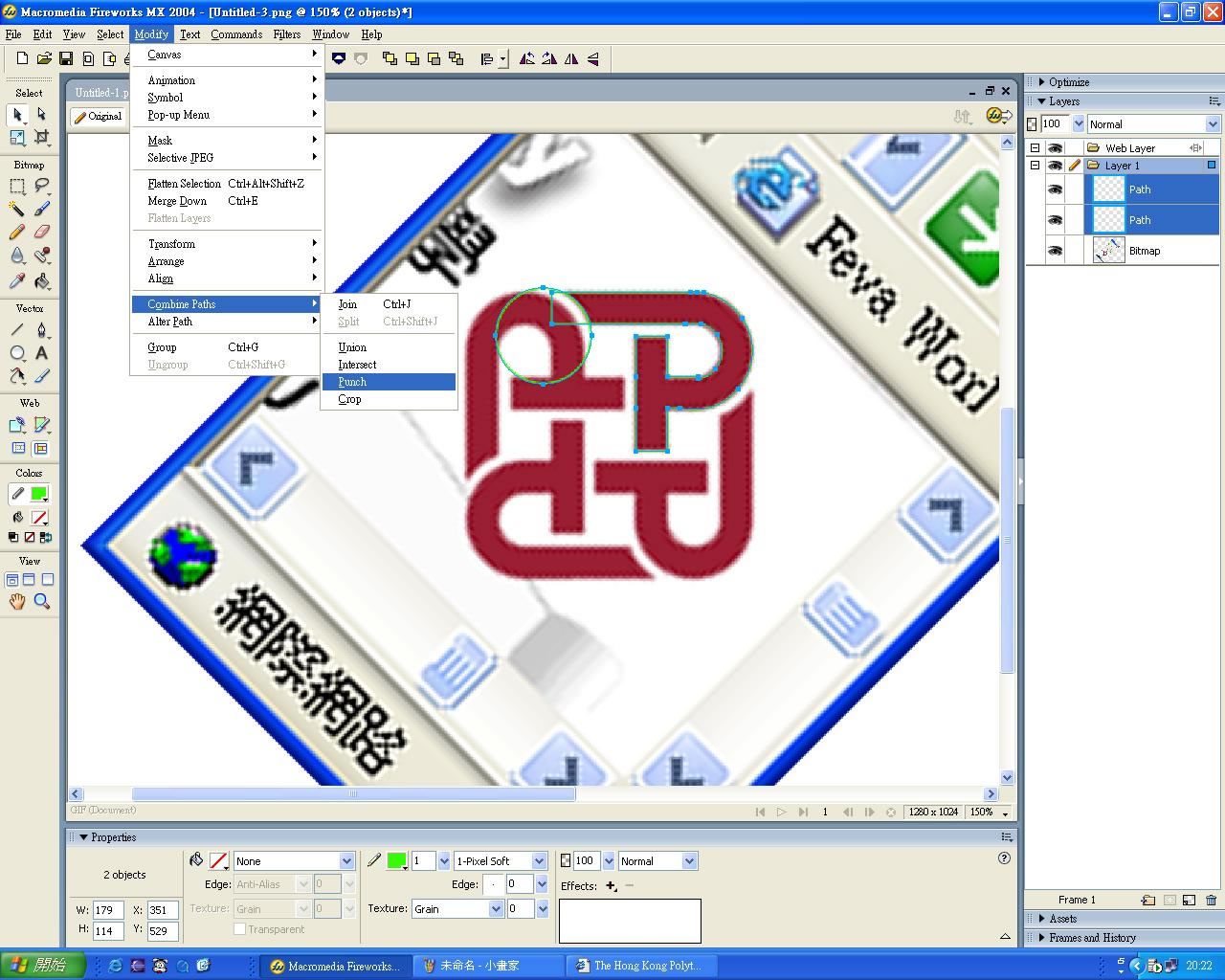Viewport: 1225px width, 980px height.
Task: Choose the Rubber Stamp tool
Action: click(41, 256)
